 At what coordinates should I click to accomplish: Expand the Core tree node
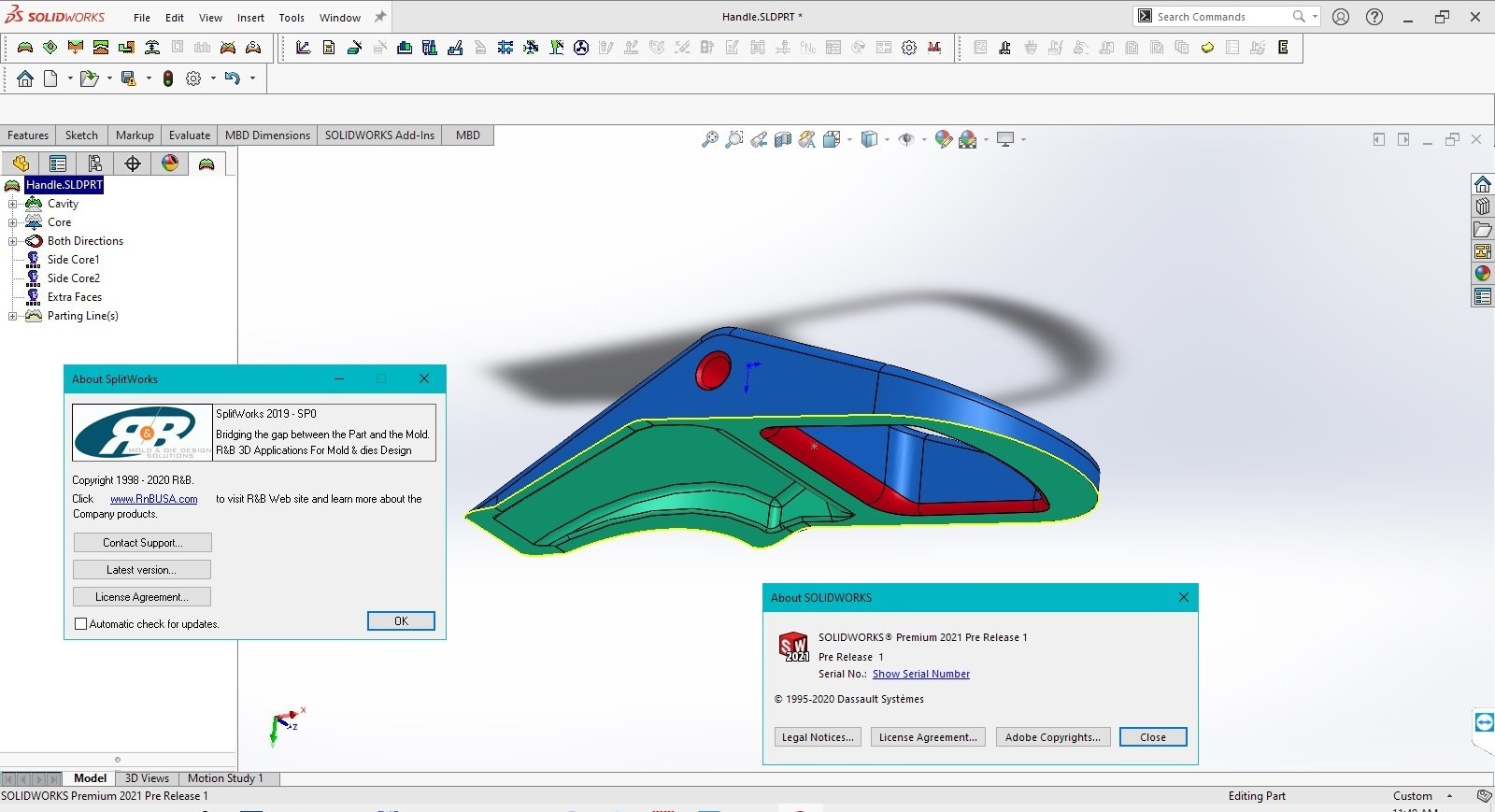(13, 222)
